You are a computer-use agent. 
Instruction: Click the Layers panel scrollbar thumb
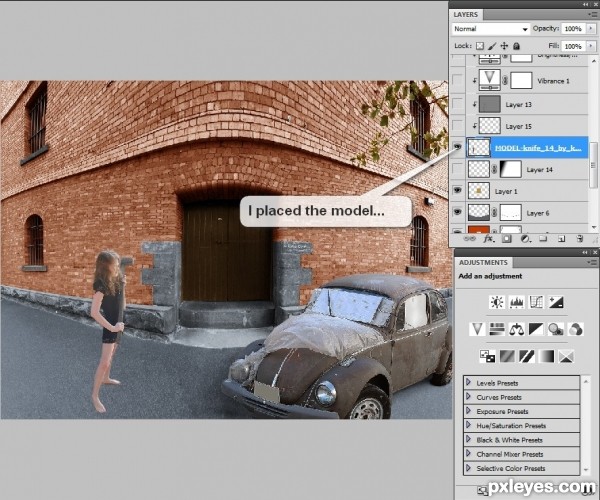[x=593, y=165]
